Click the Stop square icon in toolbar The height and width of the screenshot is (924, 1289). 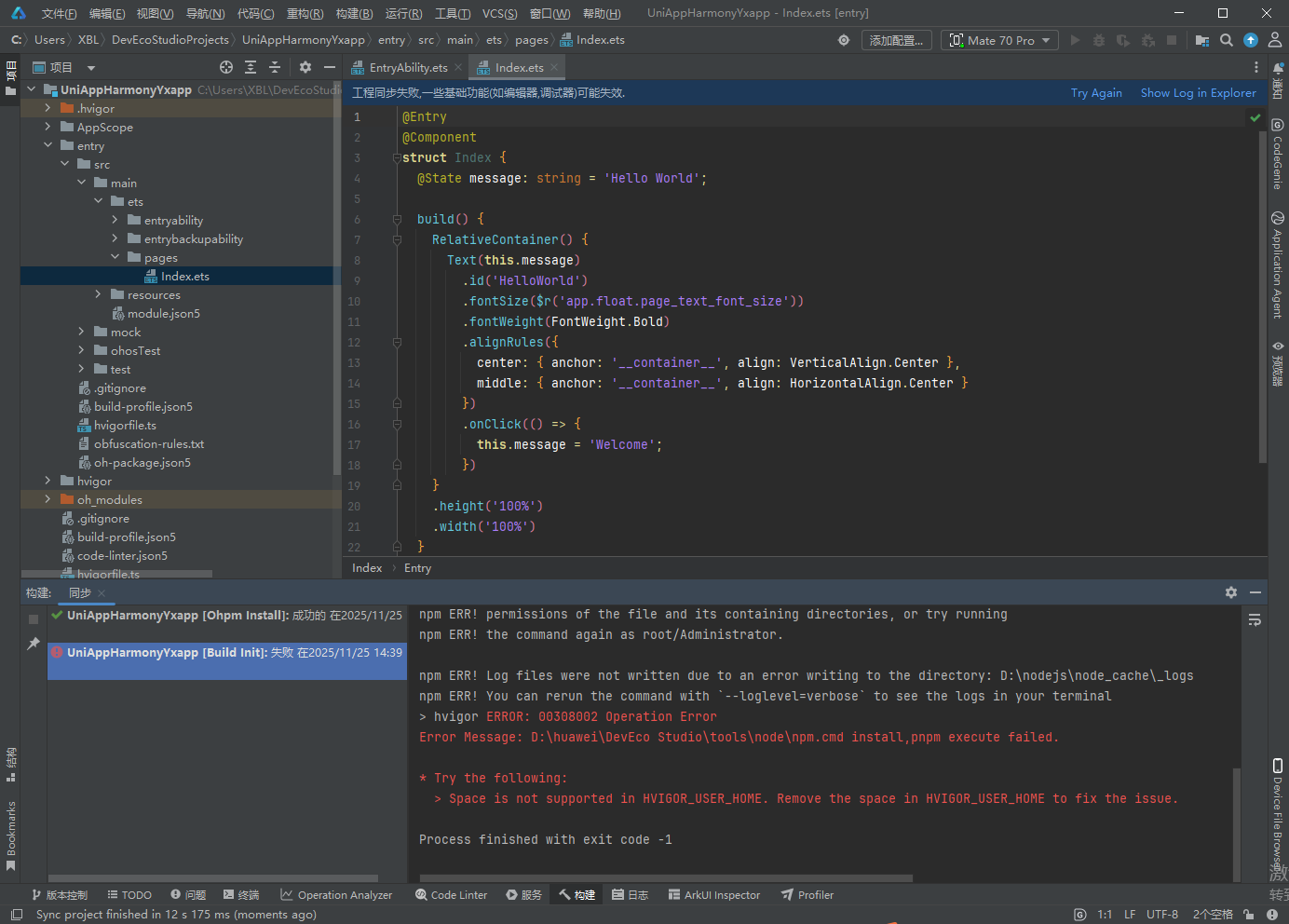pos(1172,40)
